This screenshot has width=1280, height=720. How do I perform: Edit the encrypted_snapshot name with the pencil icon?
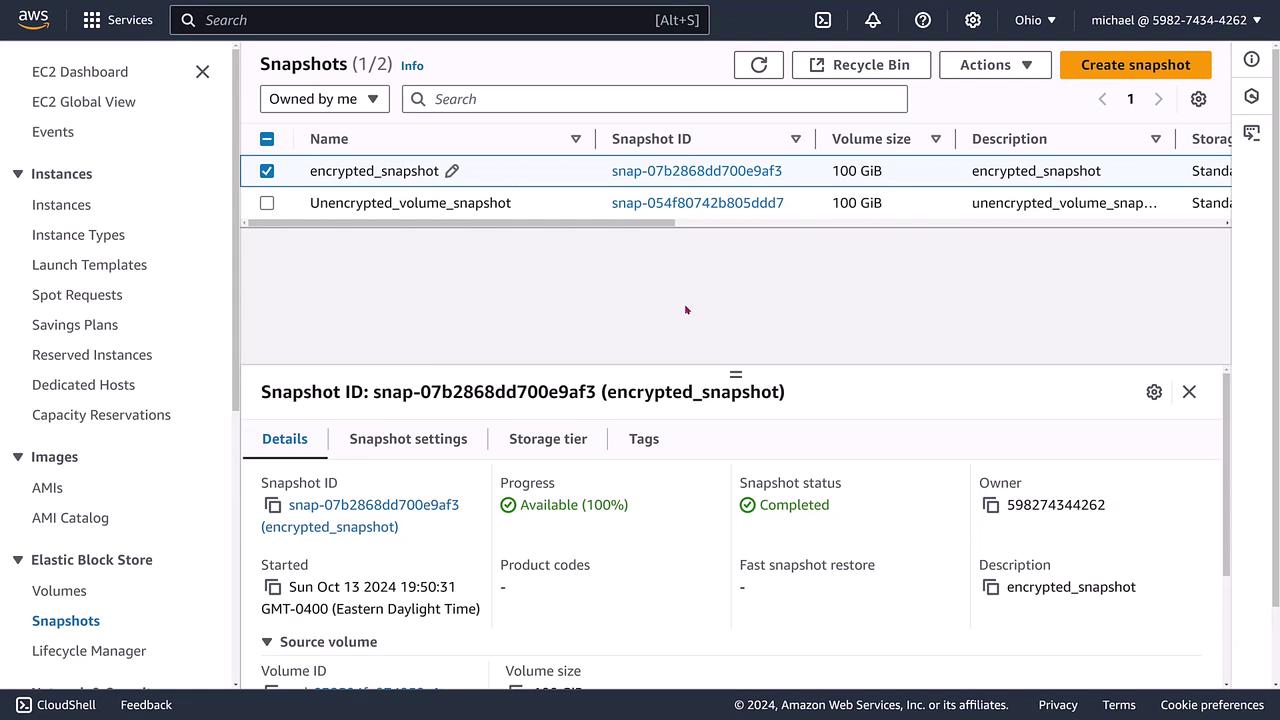click(452, 171)
